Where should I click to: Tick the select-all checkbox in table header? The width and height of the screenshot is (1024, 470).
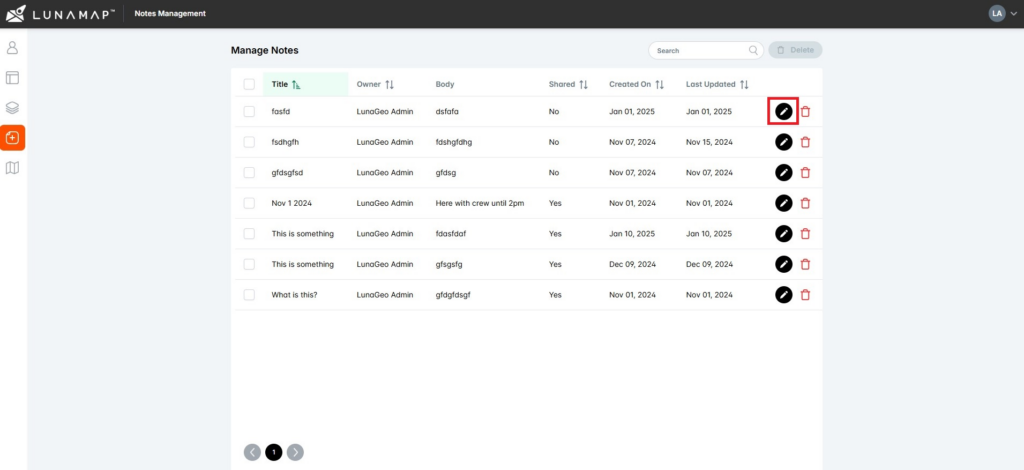point(249,84)
